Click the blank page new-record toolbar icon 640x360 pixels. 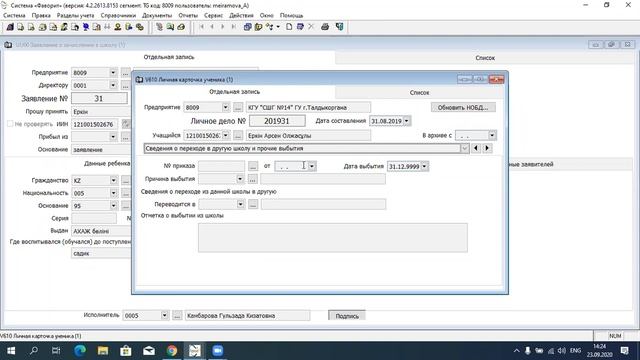[289, 27]
